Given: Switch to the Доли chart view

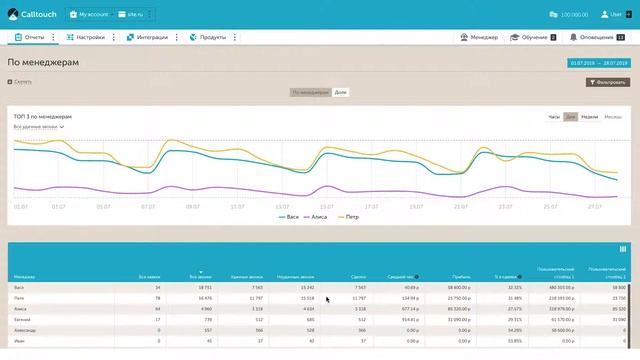Looking at the screenshot, I should tap(340, 93).
